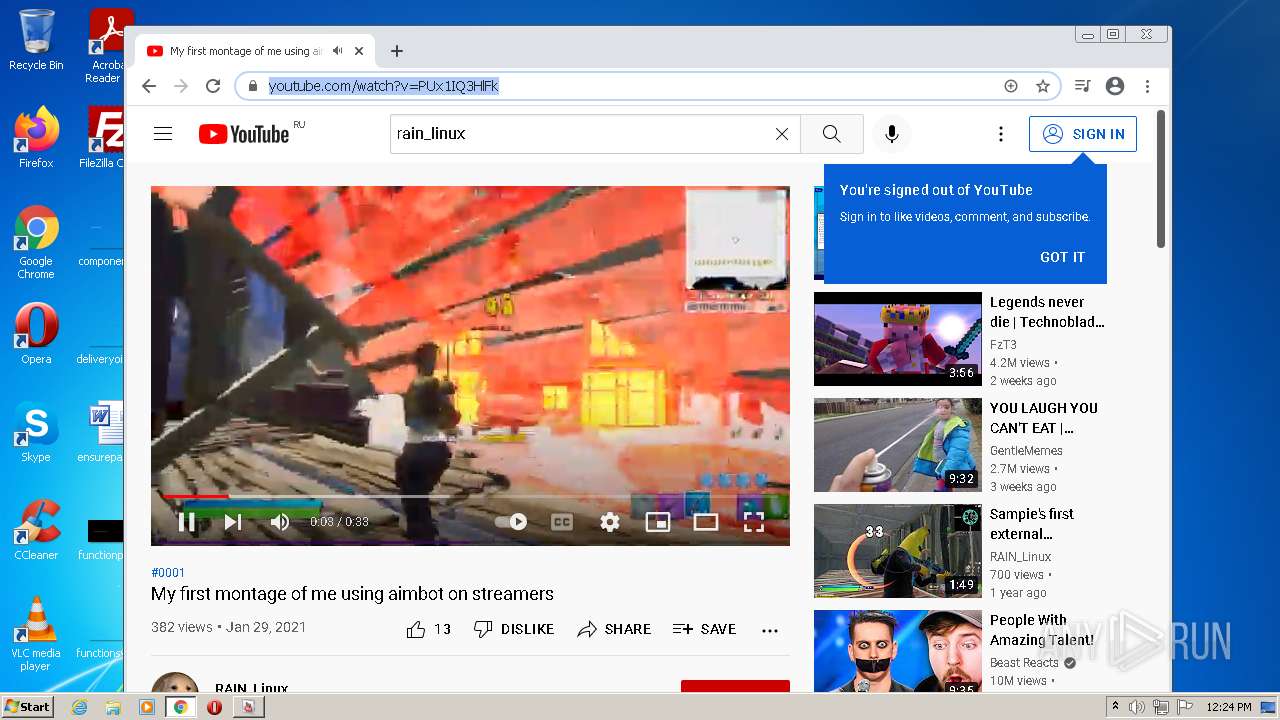
Task: Open RAIN_Linux channel avatar
Action: pyautogui.click(x=175, y=684)
